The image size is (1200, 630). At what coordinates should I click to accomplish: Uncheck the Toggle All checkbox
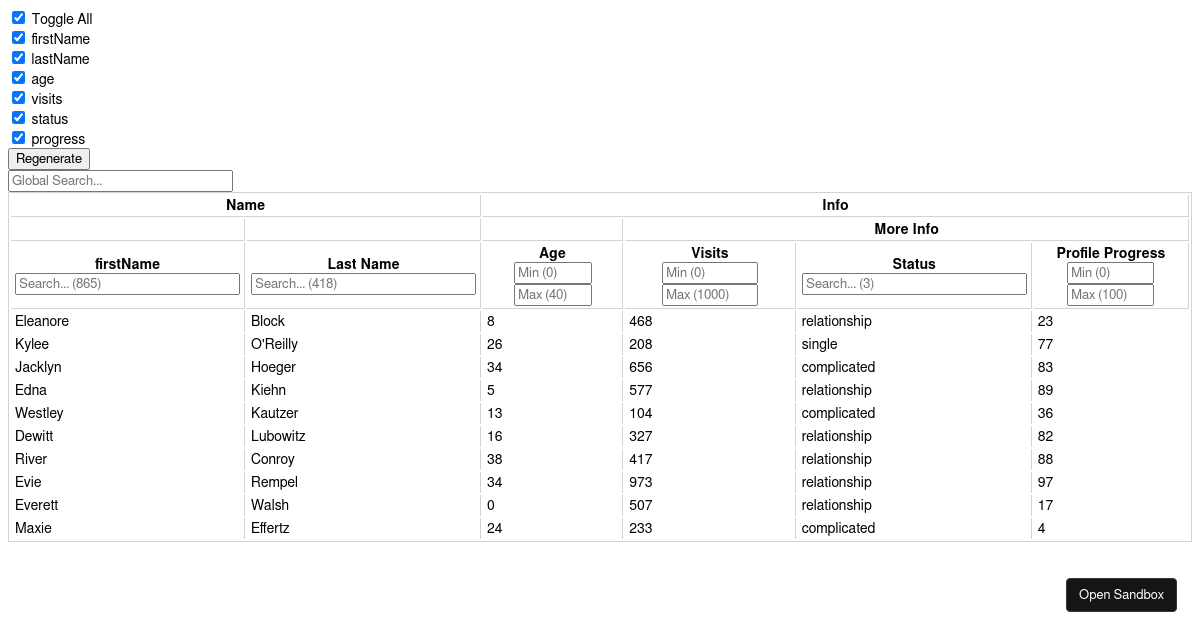(x=18, y=17)
